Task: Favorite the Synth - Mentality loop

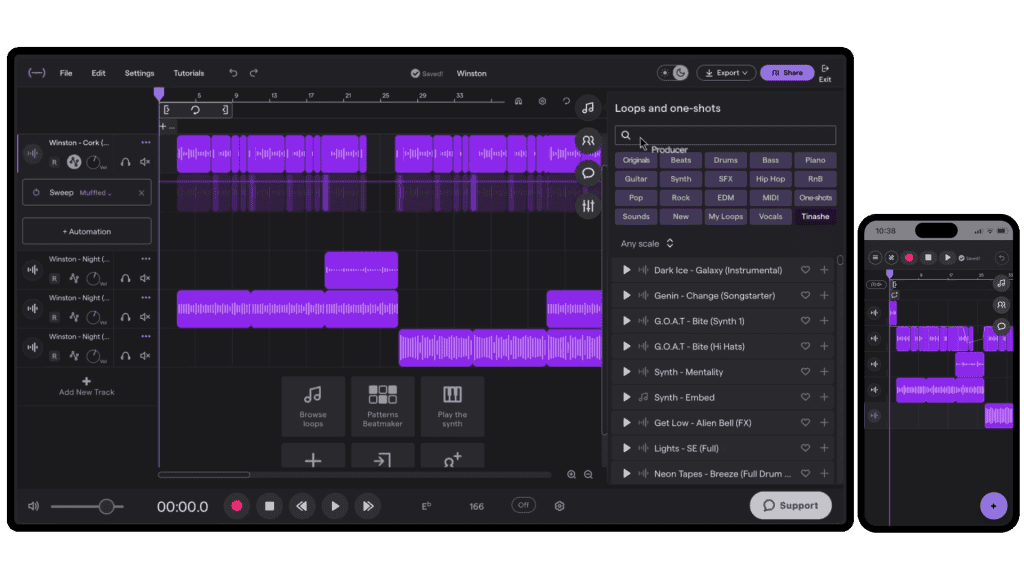Action: point(805,372)
